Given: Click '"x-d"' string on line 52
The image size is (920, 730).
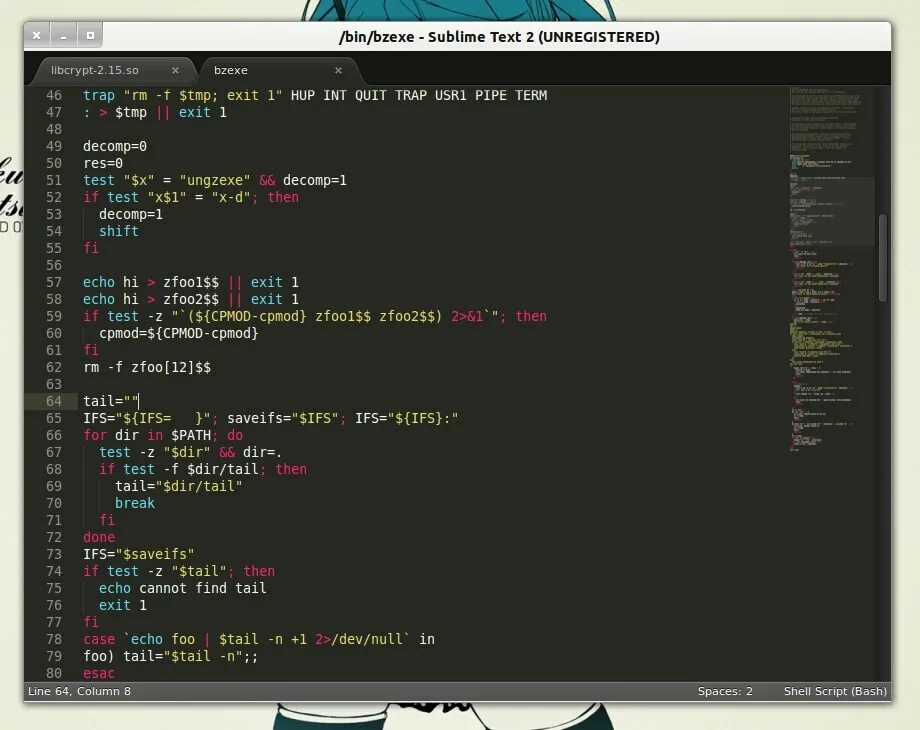Looking at the screenshot, I should 231,197.
